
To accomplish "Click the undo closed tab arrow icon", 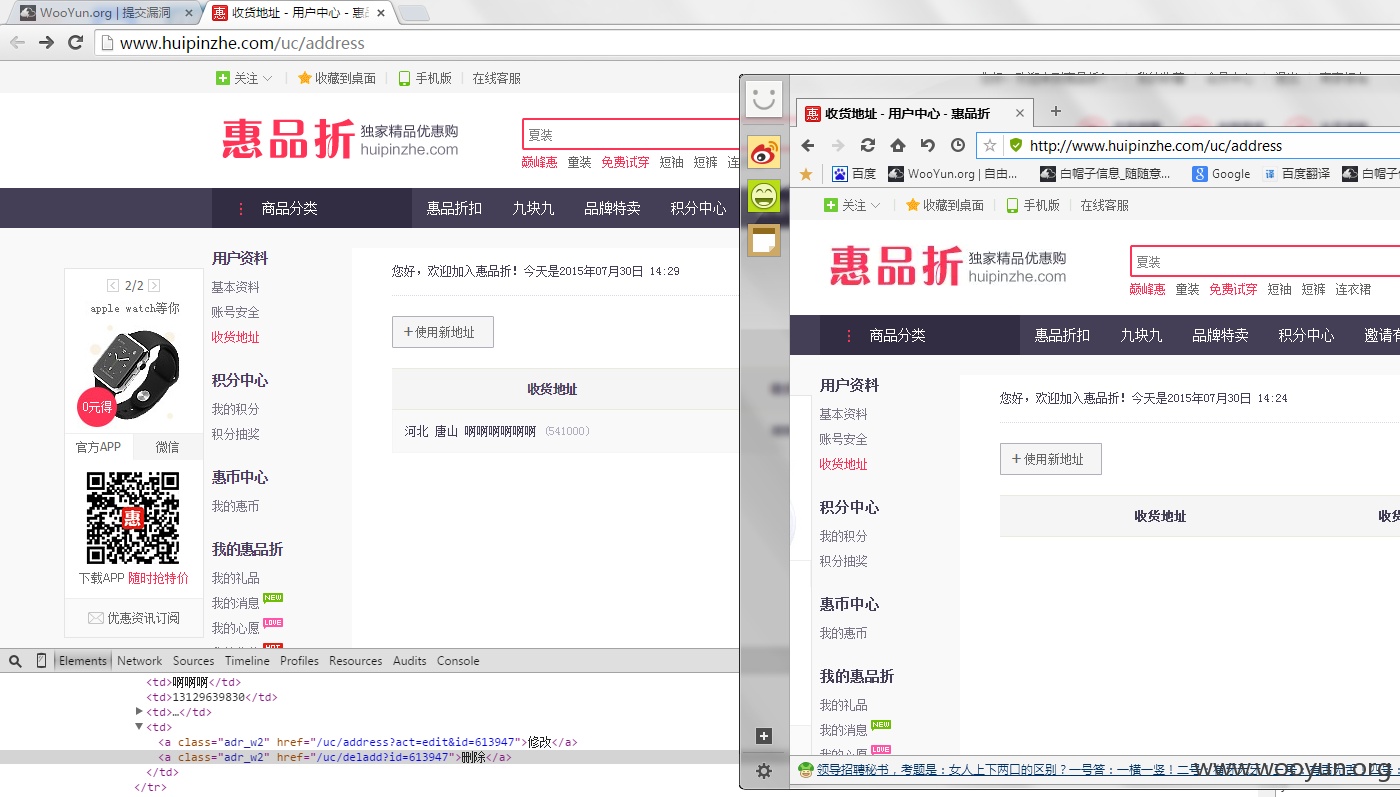I will pyautogui.click(x=928, y=145).
